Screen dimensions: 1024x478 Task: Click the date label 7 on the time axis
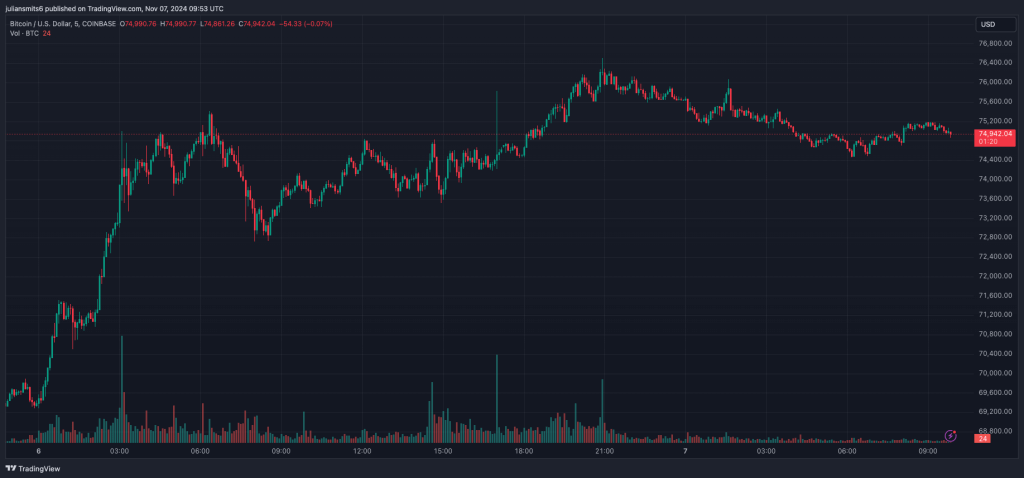click(685, 451)
